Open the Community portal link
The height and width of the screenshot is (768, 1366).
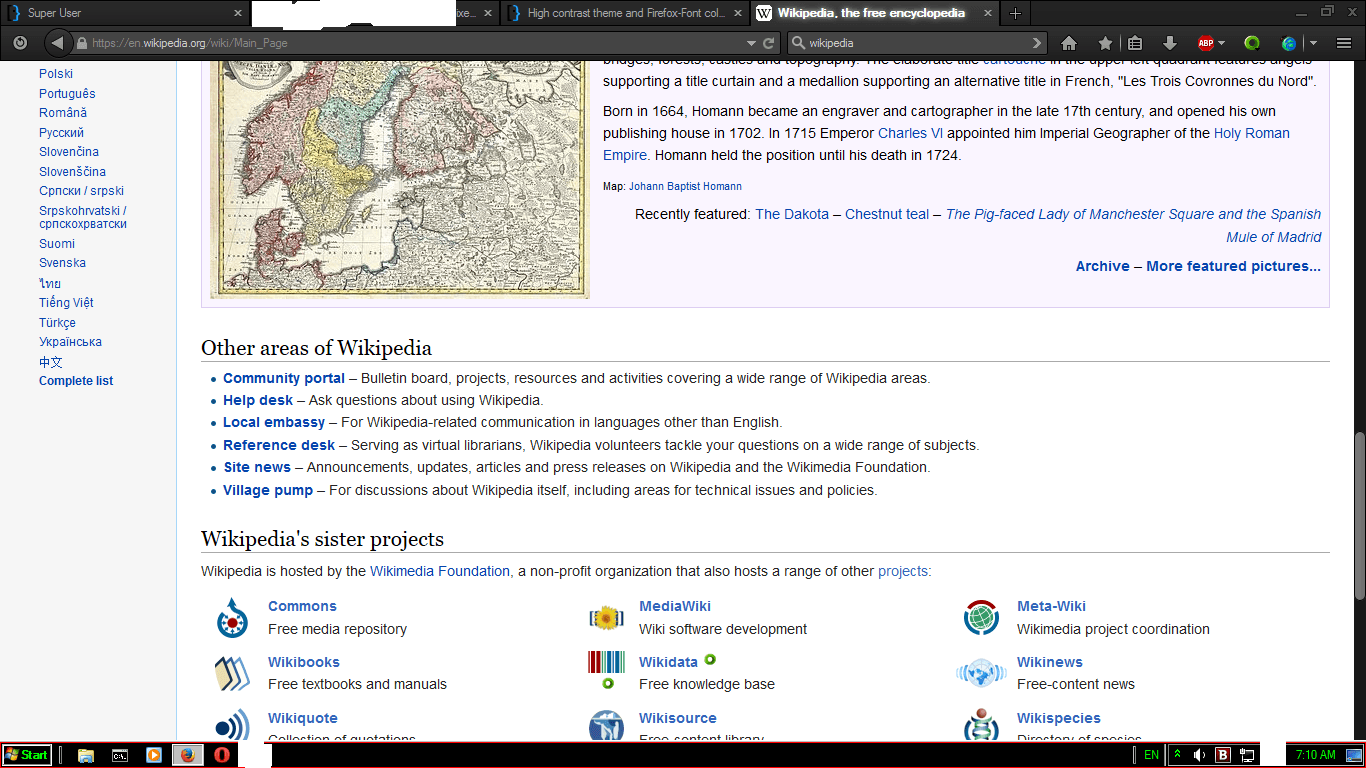pos(284,378)
